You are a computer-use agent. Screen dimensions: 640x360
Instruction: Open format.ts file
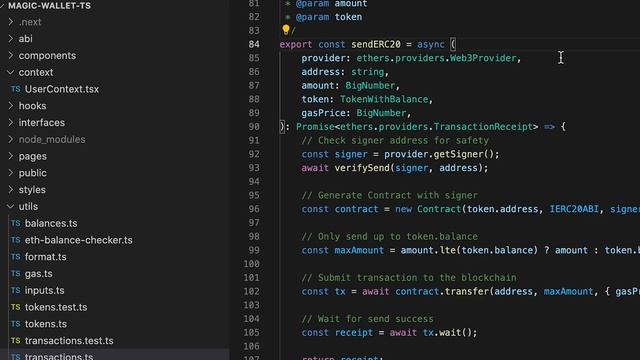[x=45, y=257]
